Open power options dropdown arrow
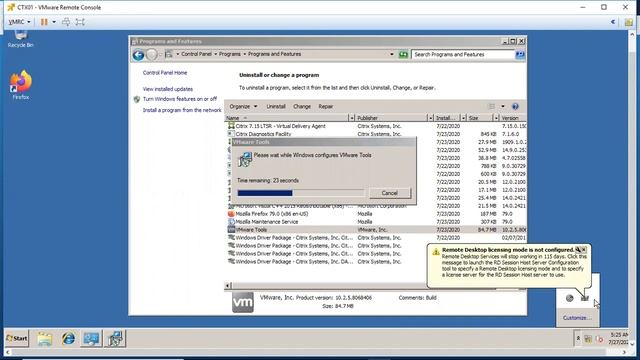 point(54,22)
